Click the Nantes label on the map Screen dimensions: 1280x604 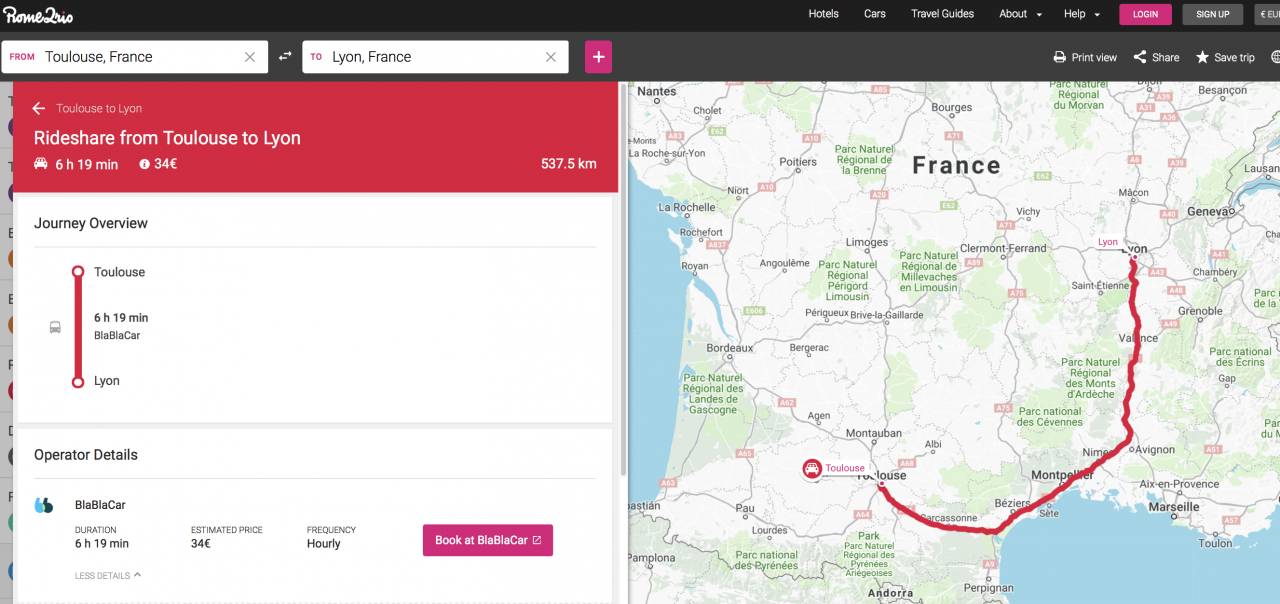(x=657, y=91)
